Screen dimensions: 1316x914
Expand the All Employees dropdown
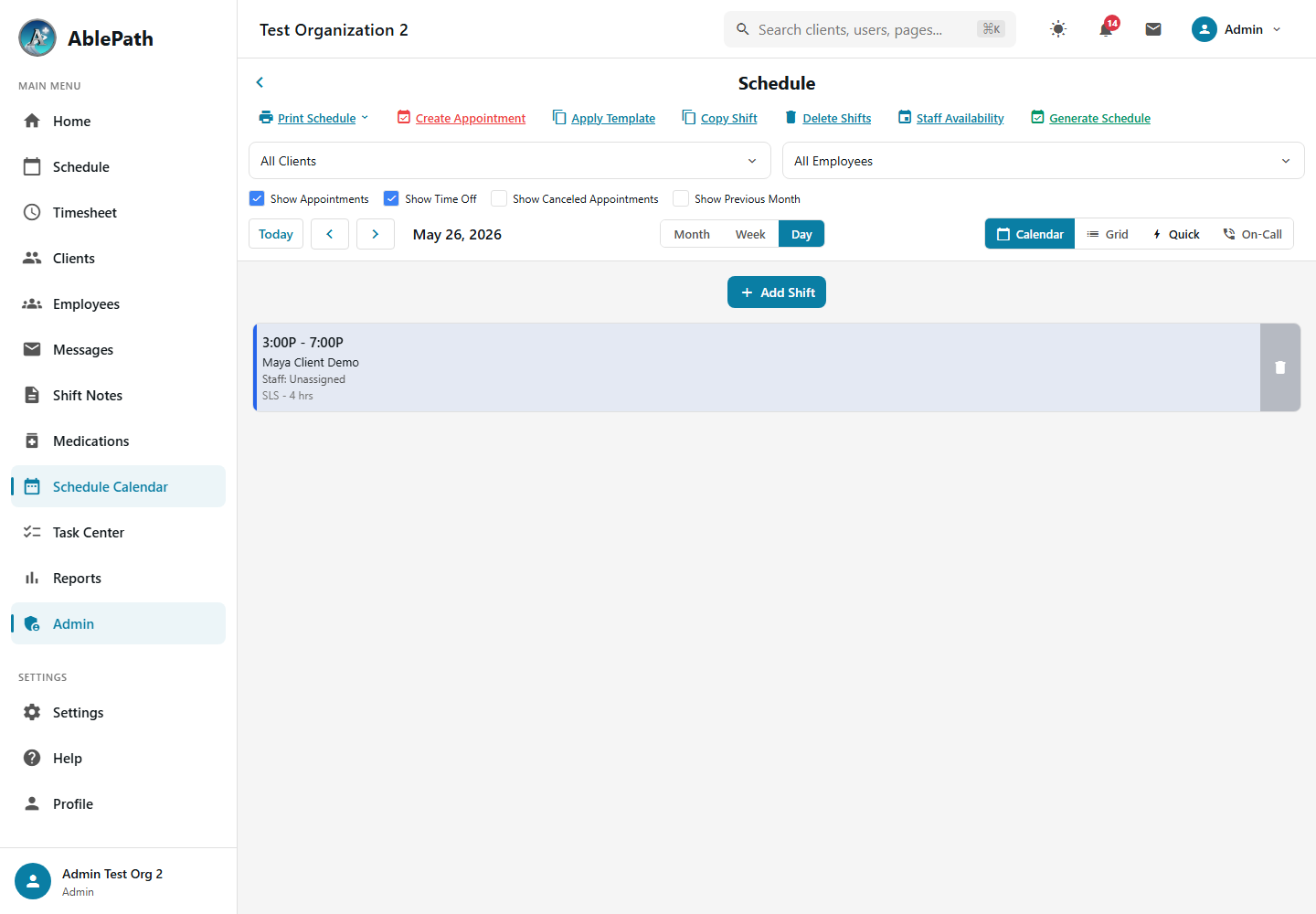[x=1043, y=161]
